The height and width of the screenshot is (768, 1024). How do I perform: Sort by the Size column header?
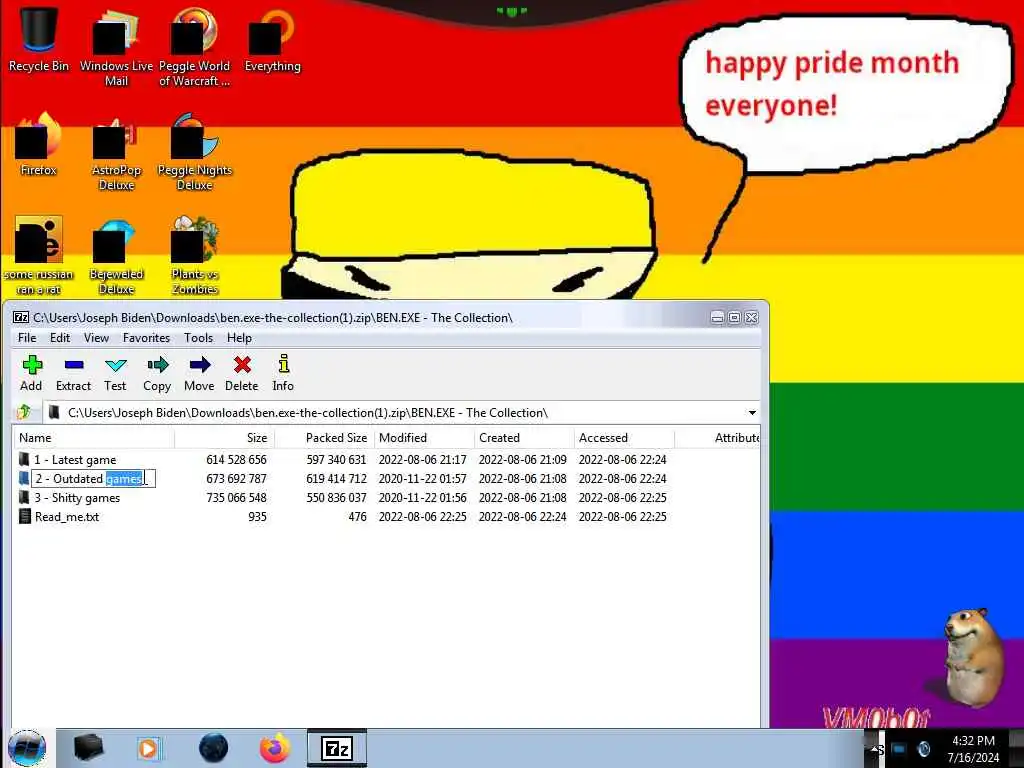(x=224, y=438)
